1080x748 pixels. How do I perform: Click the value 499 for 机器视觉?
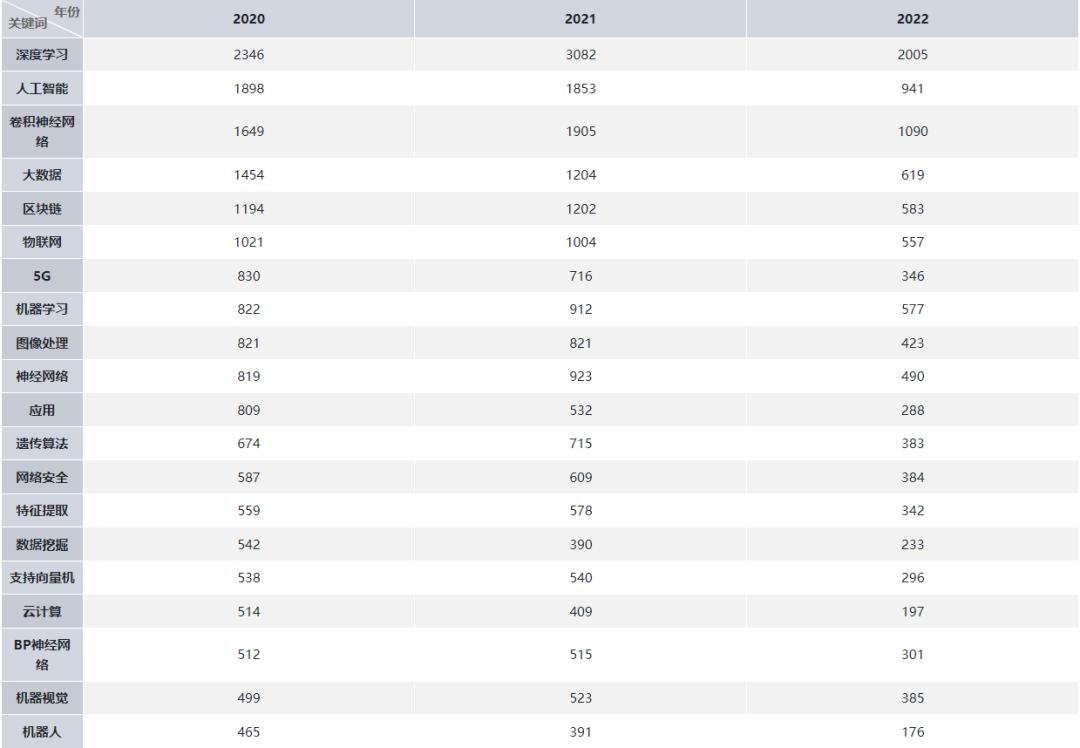click(x=249, y=698)
